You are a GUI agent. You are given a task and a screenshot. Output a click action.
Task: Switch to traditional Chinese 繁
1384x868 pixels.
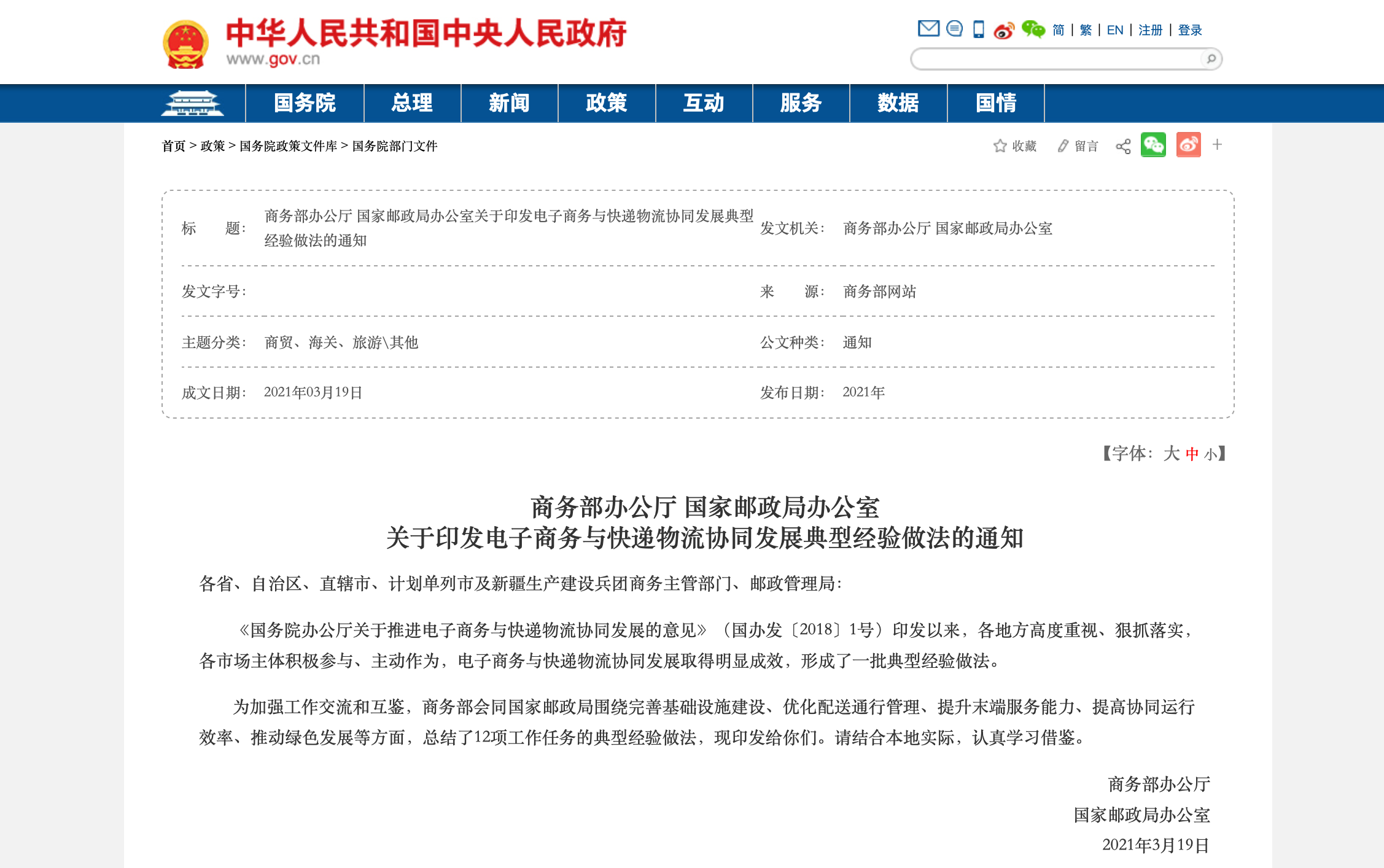coord(1086,30)
